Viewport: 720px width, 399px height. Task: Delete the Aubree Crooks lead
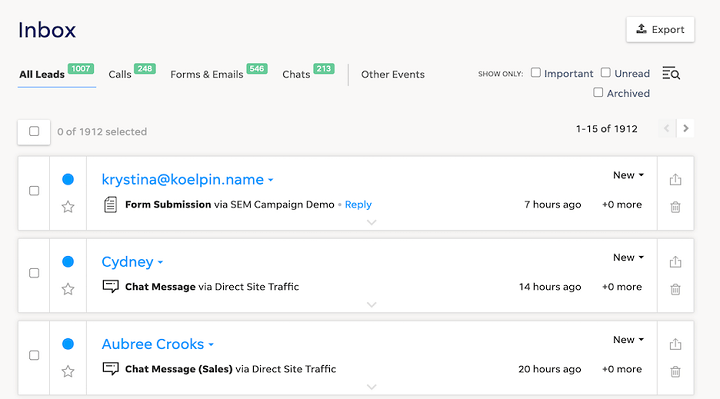pos(675,371)
